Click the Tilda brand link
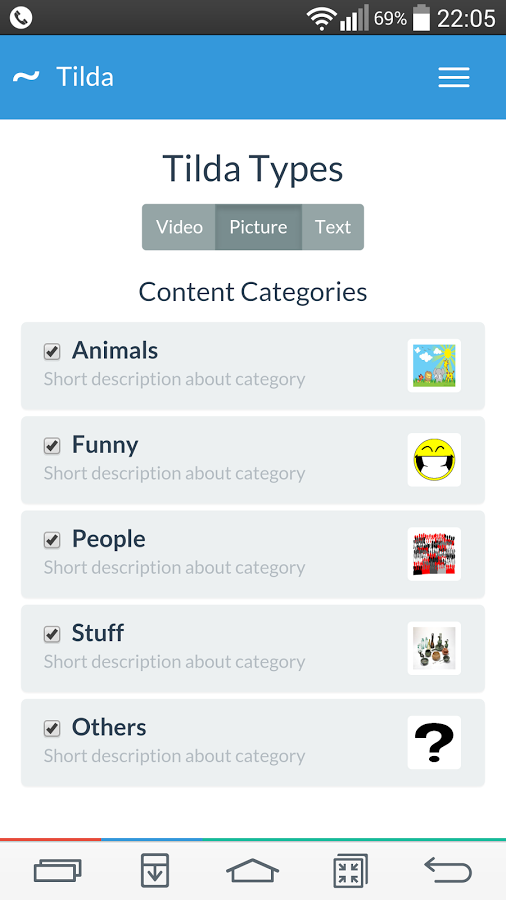The image size is (506, 900). coord(85,77)
